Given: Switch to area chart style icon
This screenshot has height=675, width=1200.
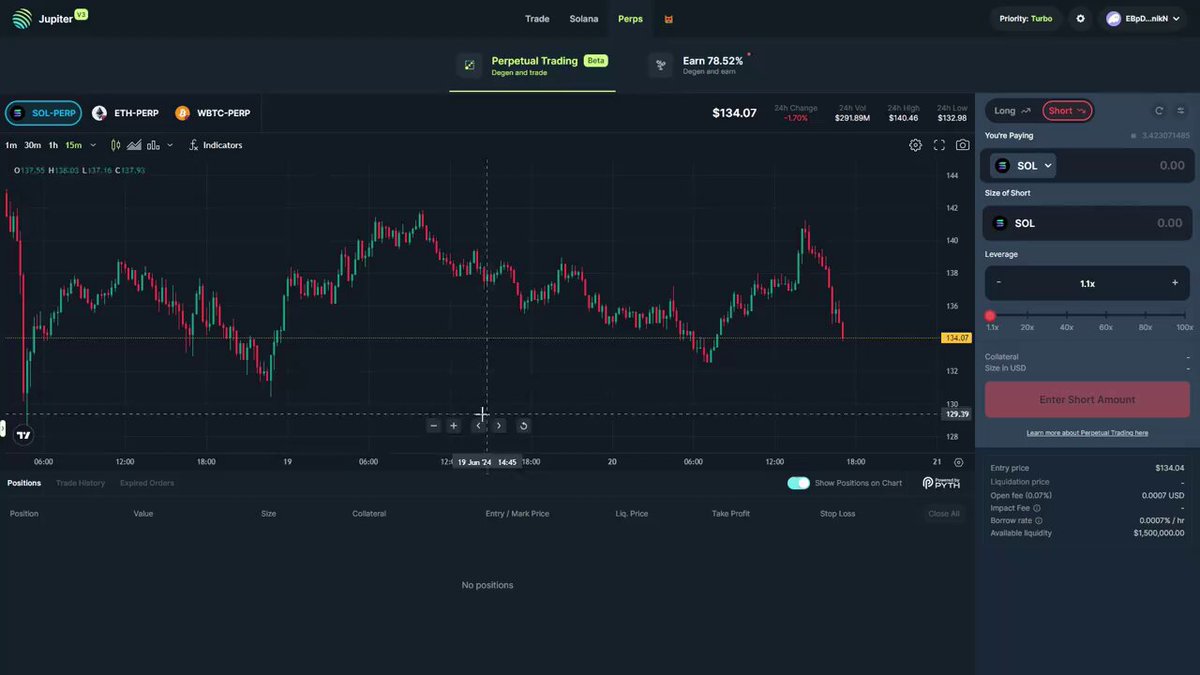Looking at the screenshot, I should pyautogui.click(x=134, y=145).
